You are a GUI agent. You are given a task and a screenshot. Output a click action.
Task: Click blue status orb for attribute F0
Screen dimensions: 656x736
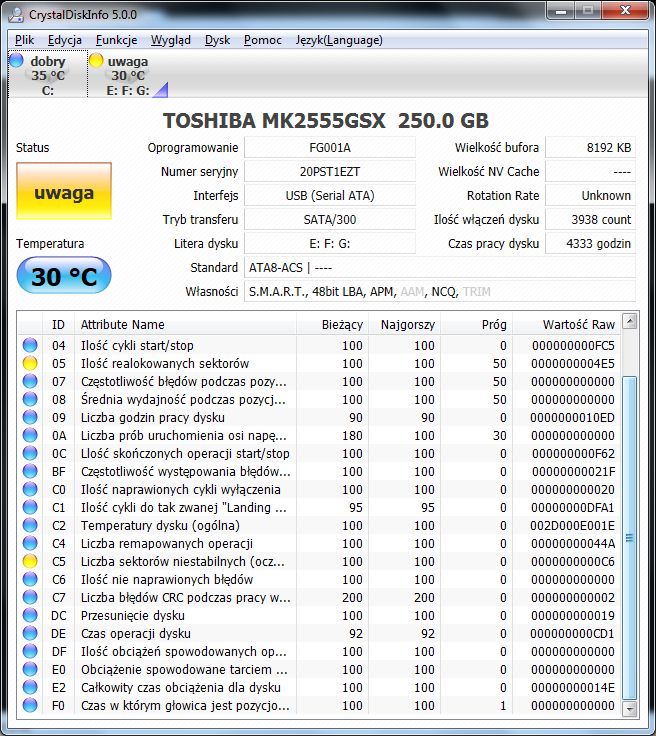[30, 705]
